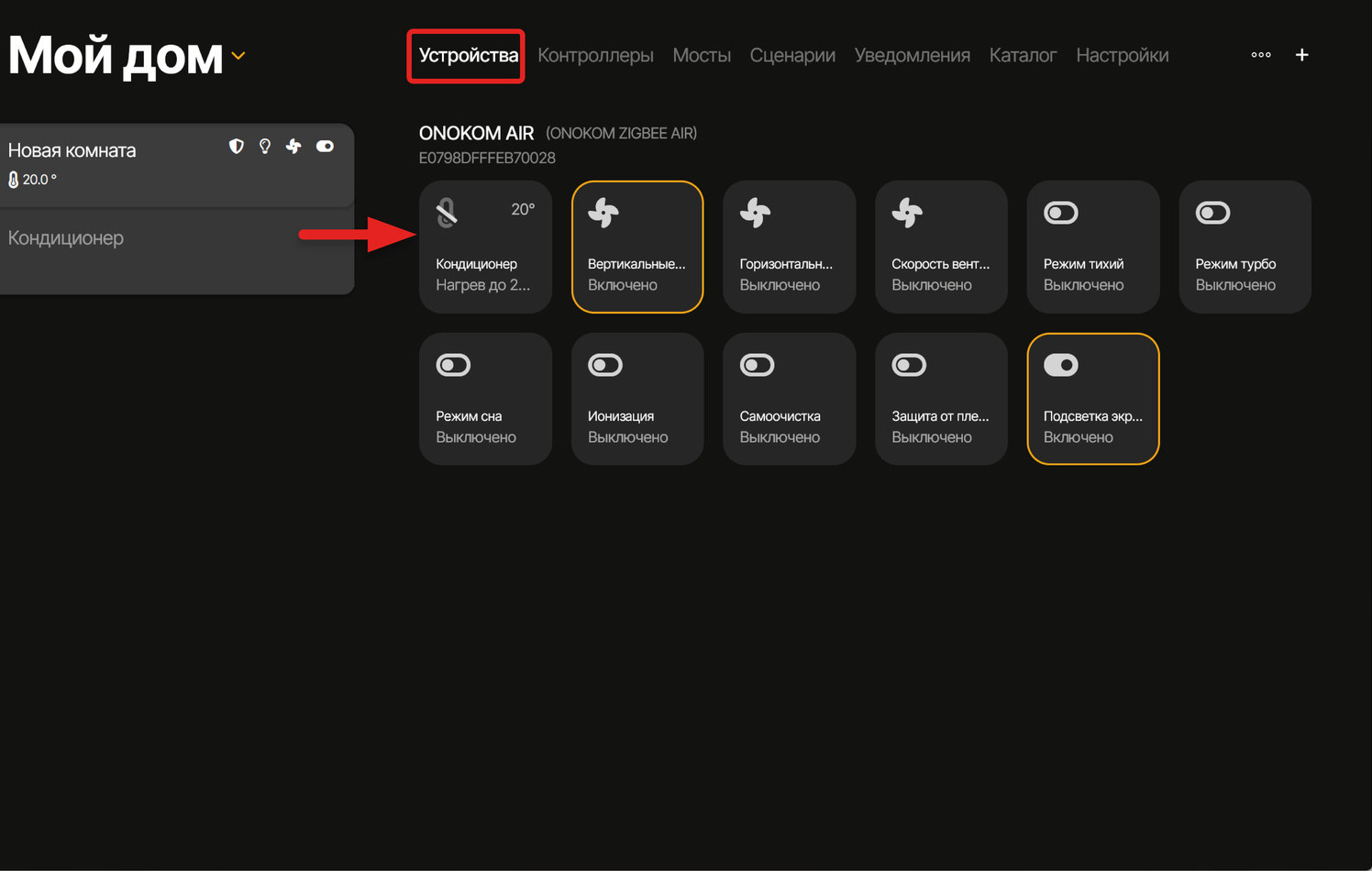1372x871 pixels.
Task: Expand the Мой дом dropdown chevron
Action: point(238,56)
